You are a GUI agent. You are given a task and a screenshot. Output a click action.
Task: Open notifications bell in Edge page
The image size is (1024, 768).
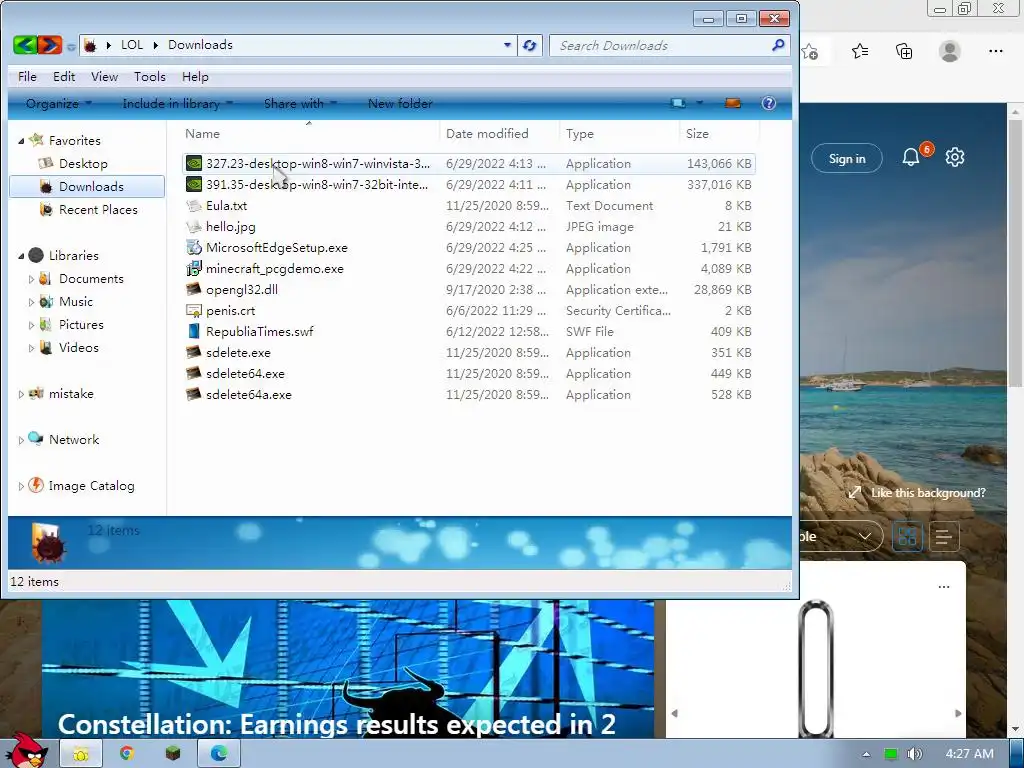912,157
